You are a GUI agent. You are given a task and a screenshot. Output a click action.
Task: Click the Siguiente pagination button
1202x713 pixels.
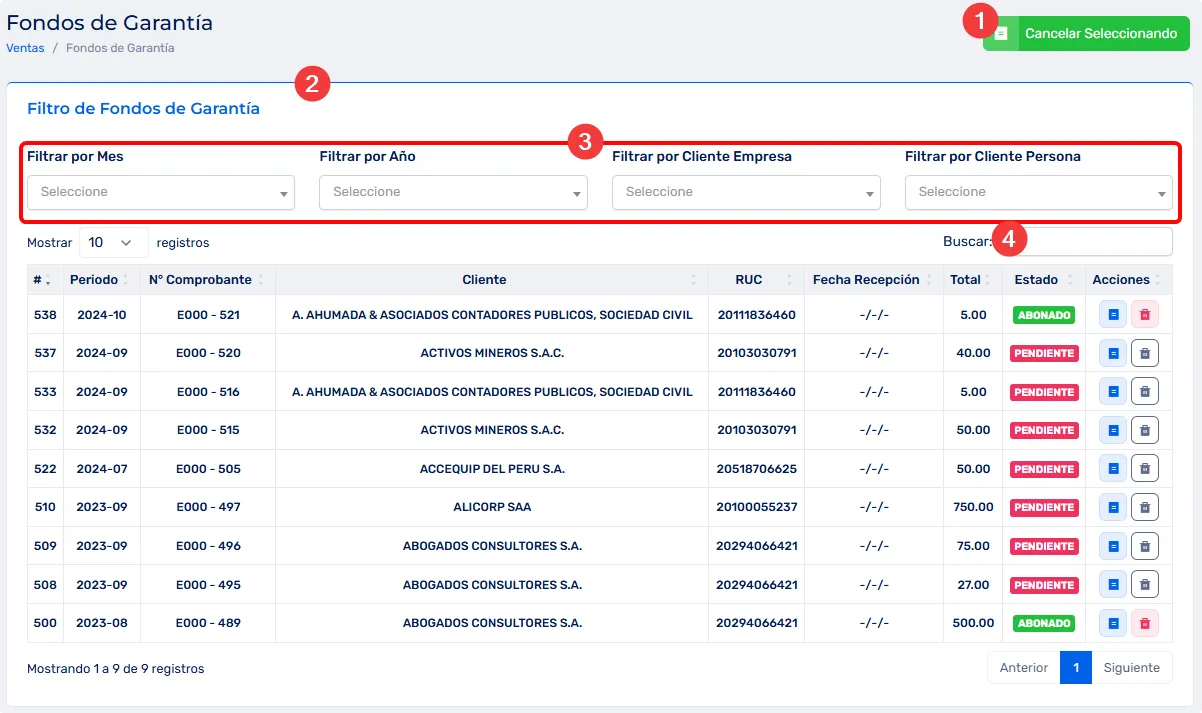(x=1131, y=668)
